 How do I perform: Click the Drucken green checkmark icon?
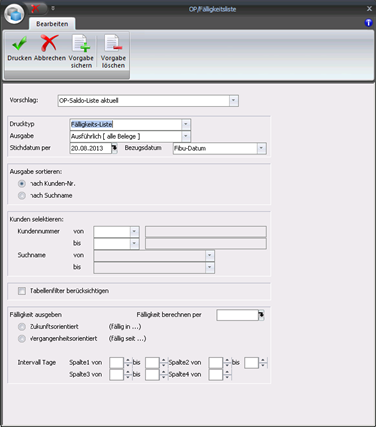pyautogui.click(x=19, y=43)
